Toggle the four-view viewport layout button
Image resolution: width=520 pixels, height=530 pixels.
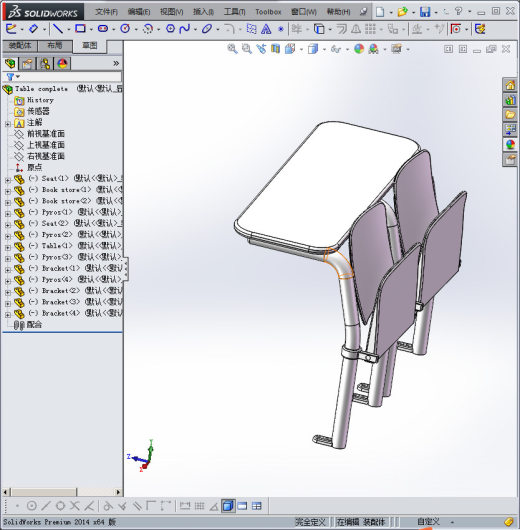257,506
